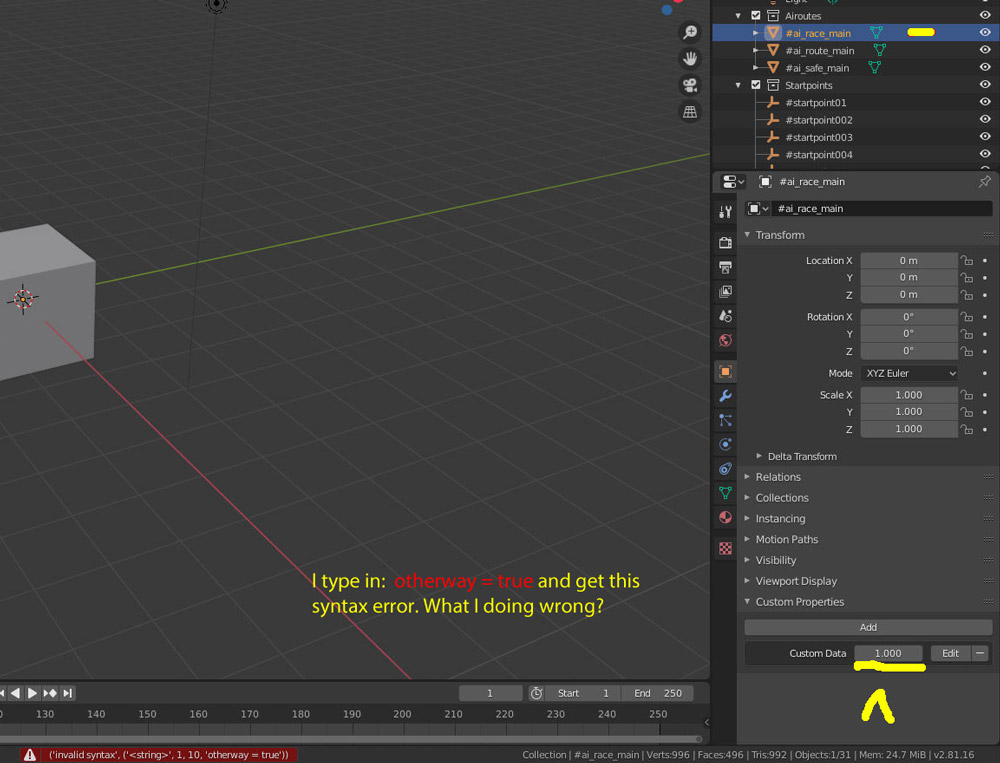Viewport: 1000px width, 763px height.
Task: Open the Properties editor type menu
Action: click(733, 182)
